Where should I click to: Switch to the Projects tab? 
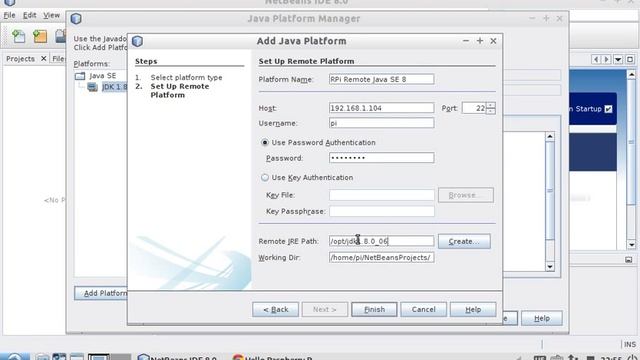[x=20, y=59]
